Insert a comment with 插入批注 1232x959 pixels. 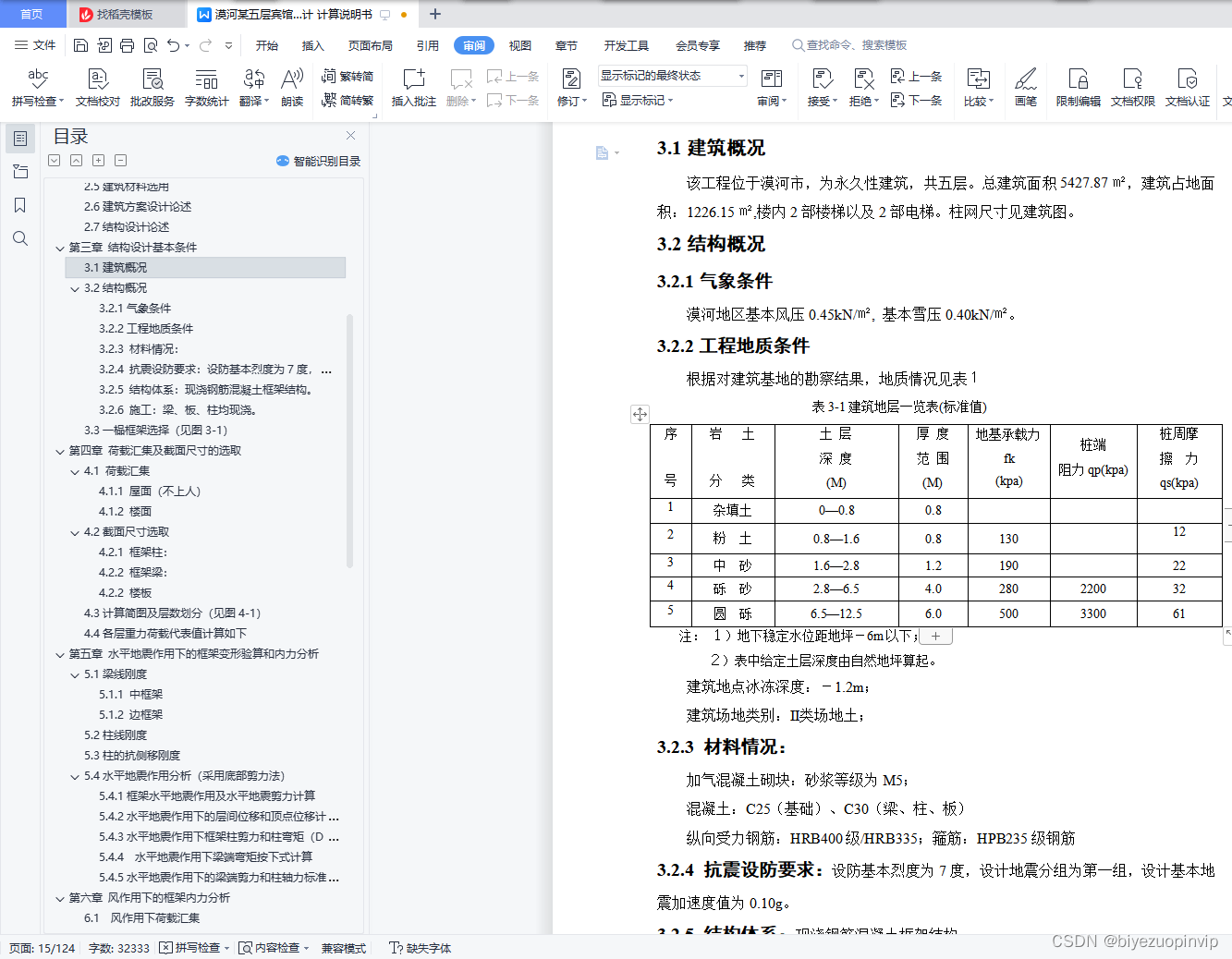[x=414, y=88]
